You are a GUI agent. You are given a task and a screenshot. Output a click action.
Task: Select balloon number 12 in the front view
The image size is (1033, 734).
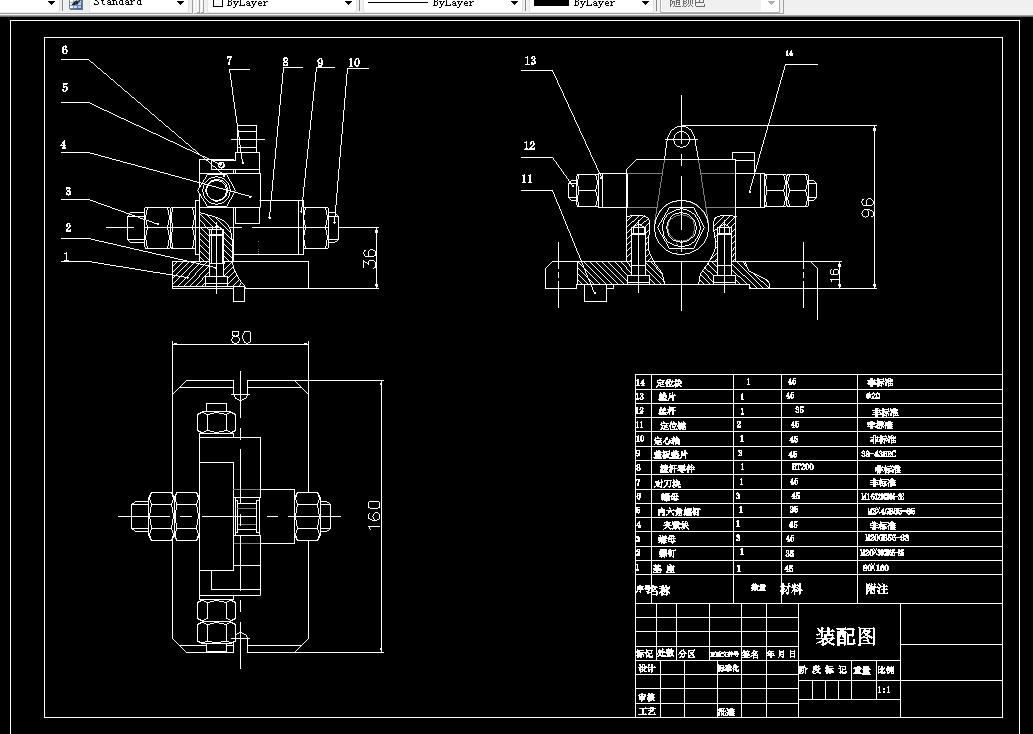(530, 146)
